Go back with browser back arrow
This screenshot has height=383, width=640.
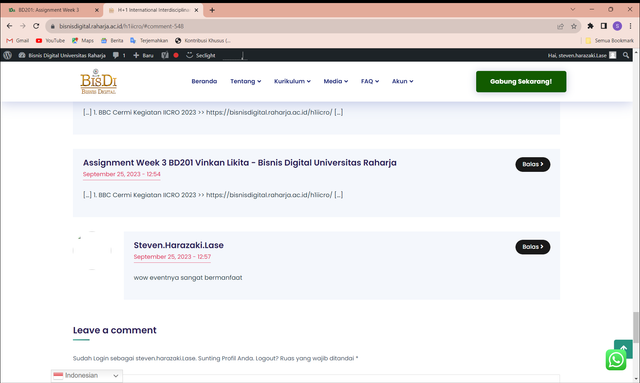[x=9, y=26]
